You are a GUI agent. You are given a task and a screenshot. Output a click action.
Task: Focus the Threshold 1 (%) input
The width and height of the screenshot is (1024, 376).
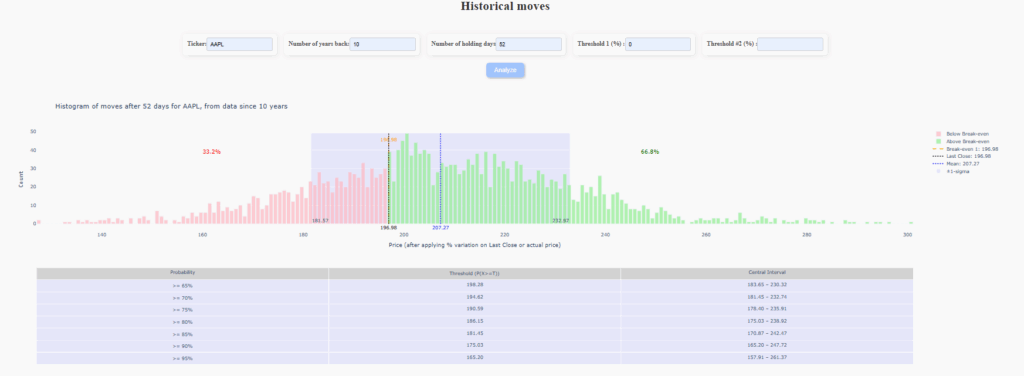[658, 44]
